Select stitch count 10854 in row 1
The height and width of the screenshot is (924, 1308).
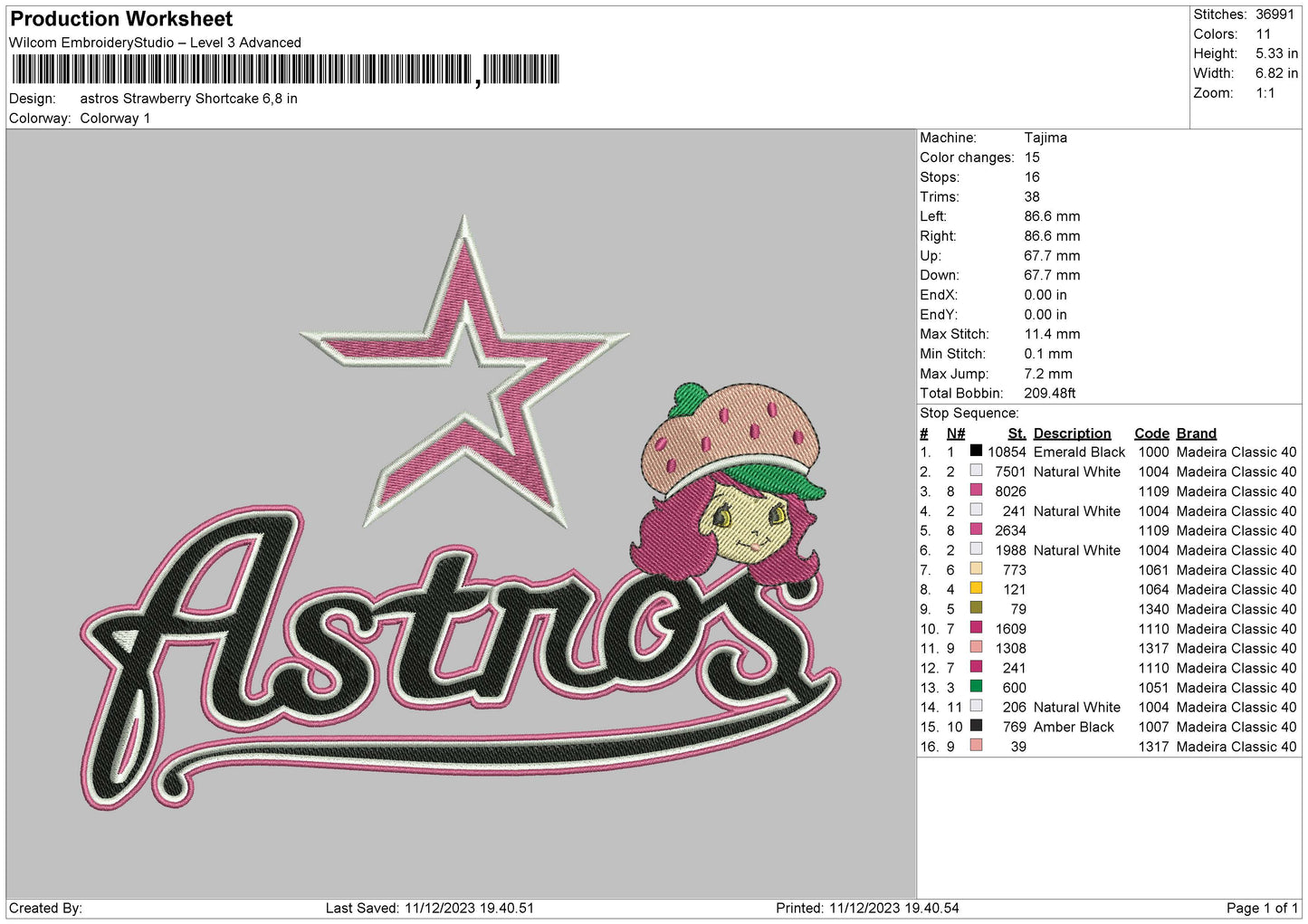1007,452
